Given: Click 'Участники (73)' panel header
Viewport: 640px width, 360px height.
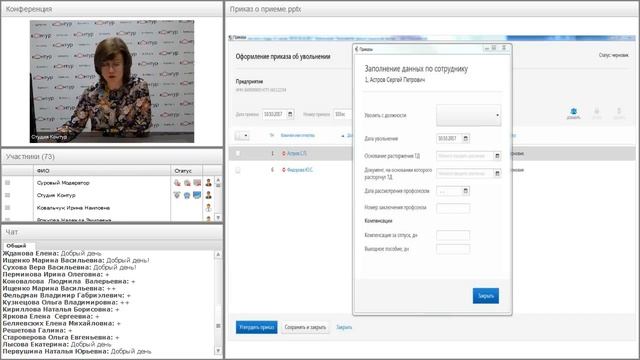Looking at the screenshot, I should click(x=30, y=157).
